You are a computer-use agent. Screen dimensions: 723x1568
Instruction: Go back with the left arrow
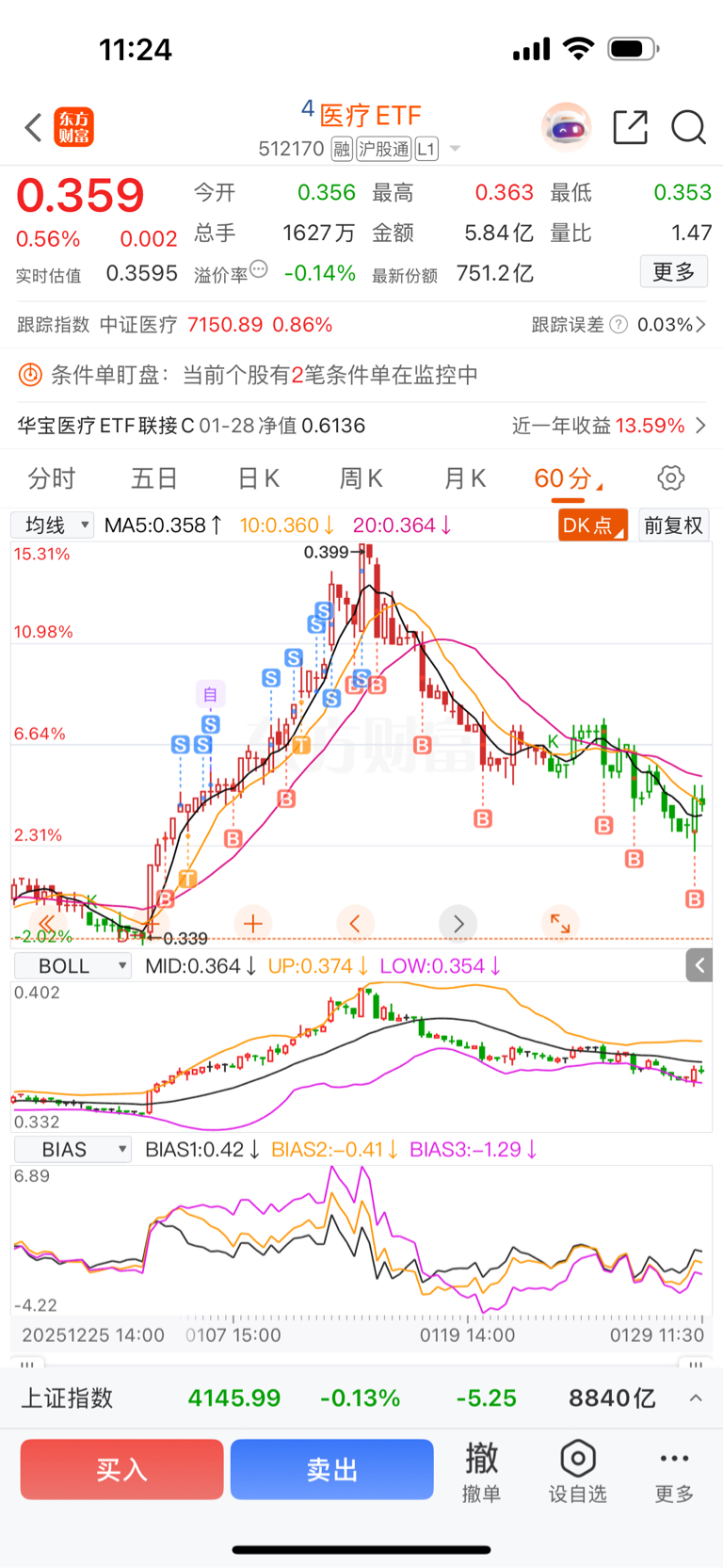pyautogui.click(x=34, y=127)
